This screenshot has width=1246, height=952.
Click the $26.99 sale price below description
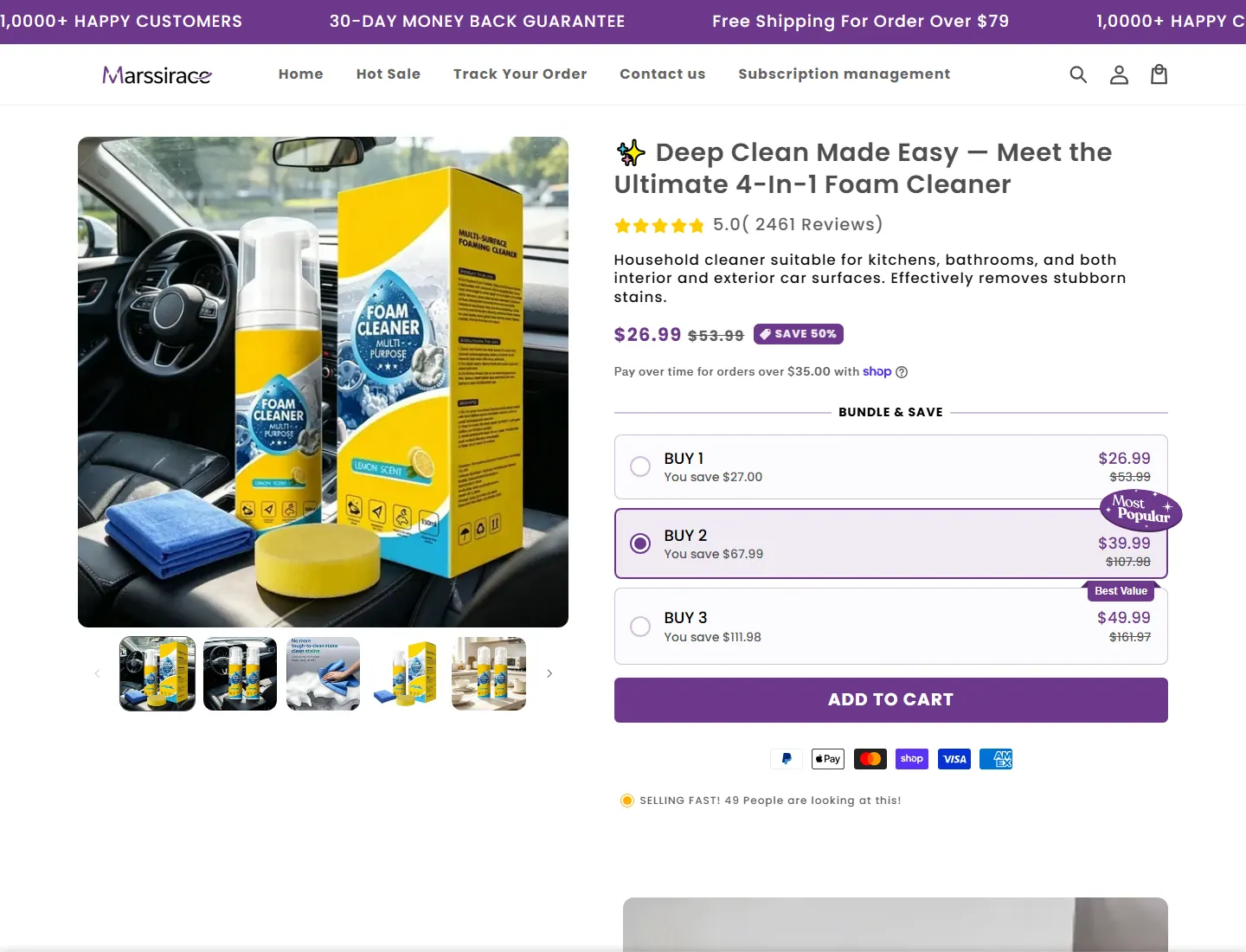(648, 335)
